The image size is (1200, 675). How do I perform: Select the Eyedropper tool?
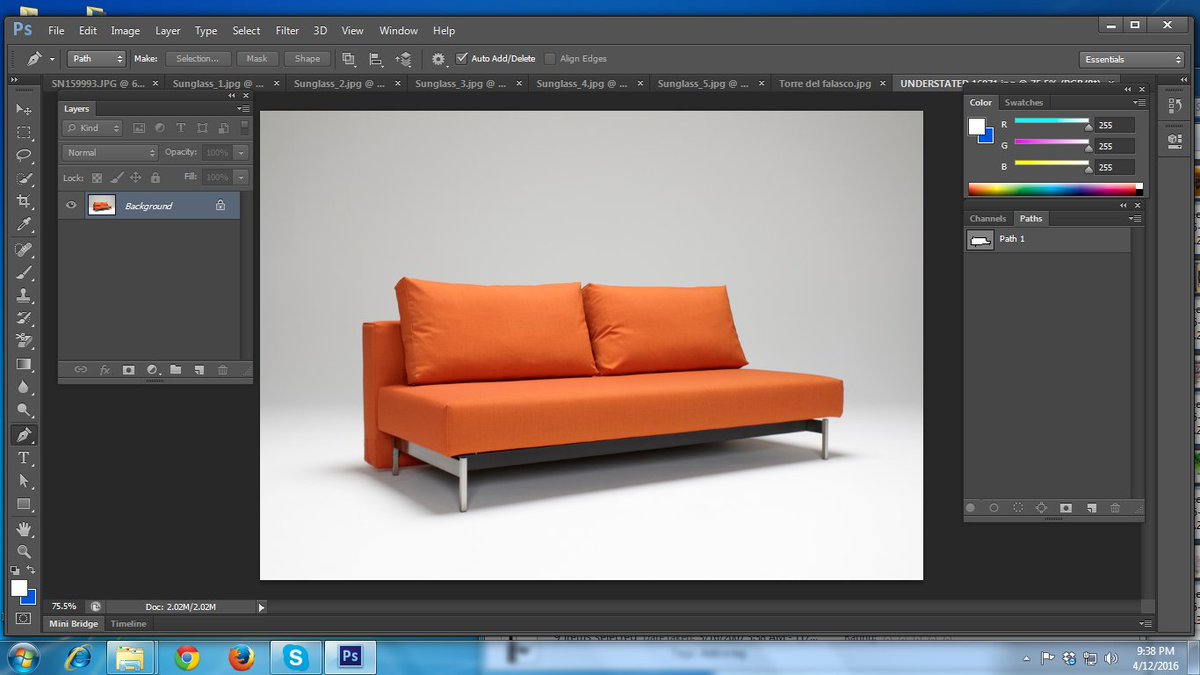coord(24,224)
